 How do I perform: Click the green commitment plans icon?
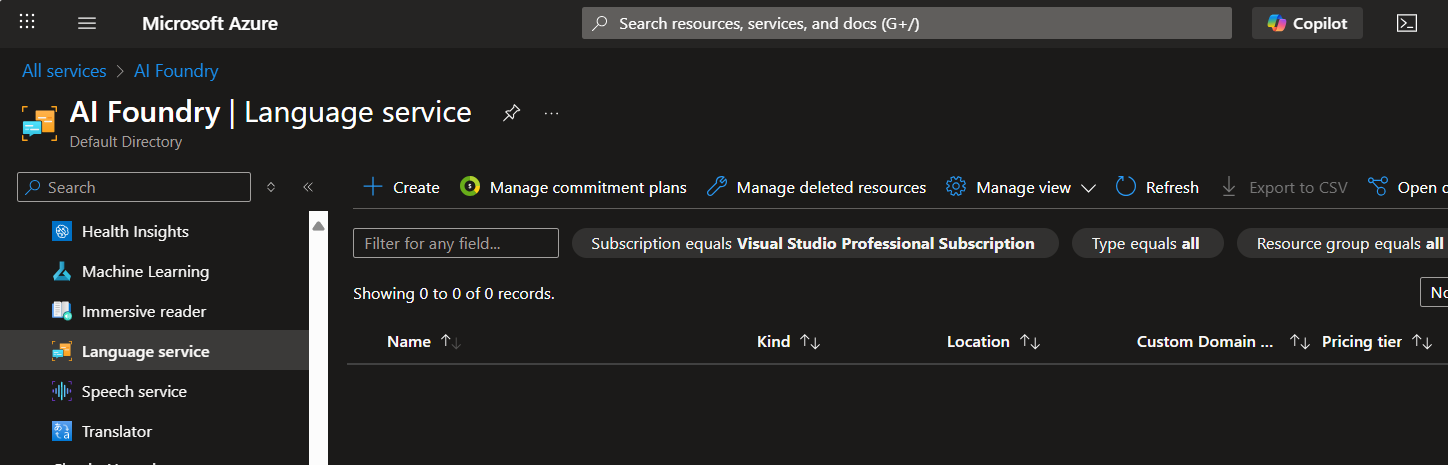point(469,187)
